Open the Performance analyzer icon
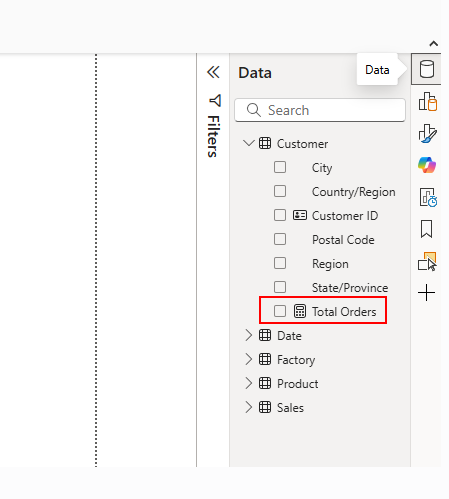Screen dimensions: 449x499 428,197
